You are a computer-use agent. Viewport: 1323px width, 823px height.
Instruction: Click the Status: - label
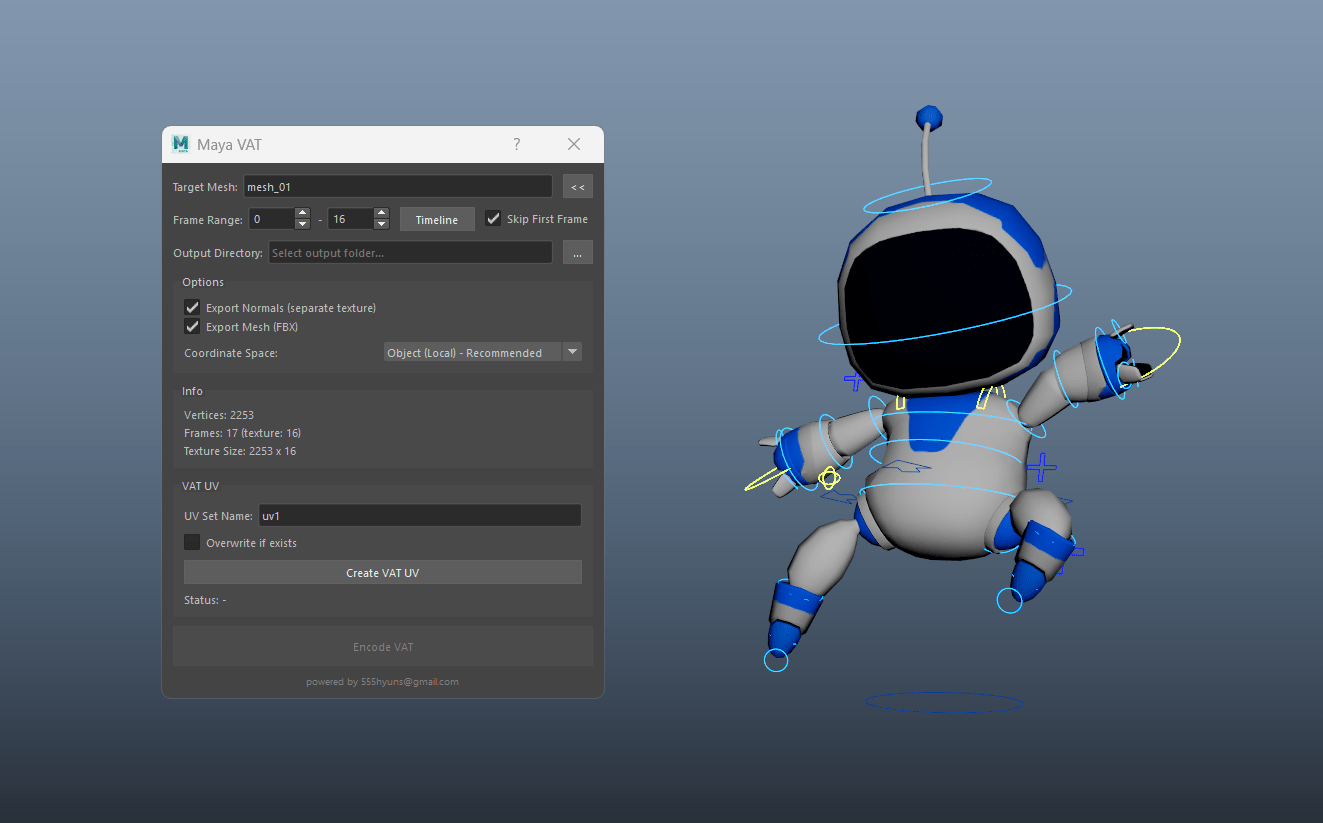tap(205, 600)
